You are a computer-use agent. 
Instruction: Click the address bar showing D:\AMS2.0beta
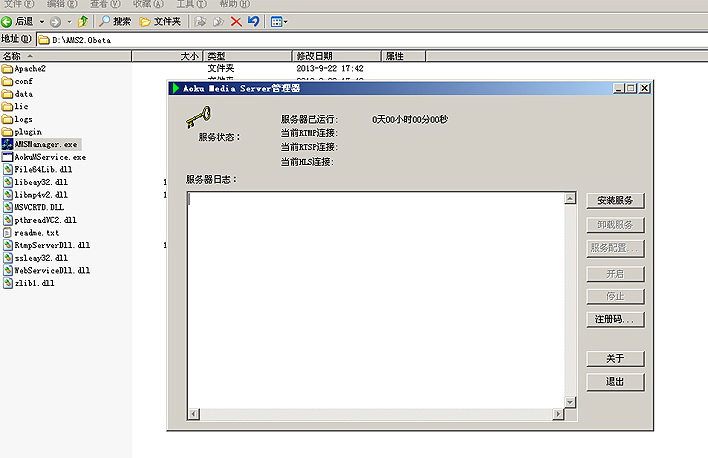(372, 40)
